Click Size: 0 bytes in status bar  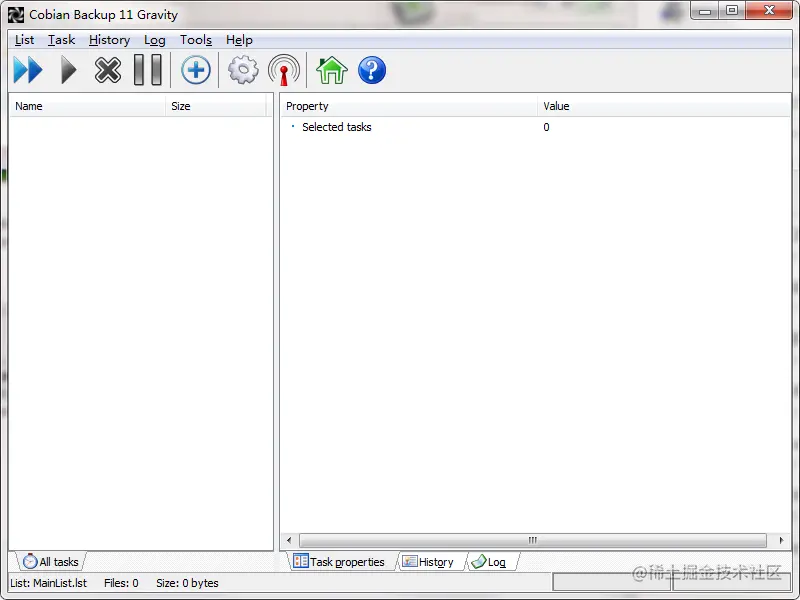pyautogui.click(x=187, y=583)
